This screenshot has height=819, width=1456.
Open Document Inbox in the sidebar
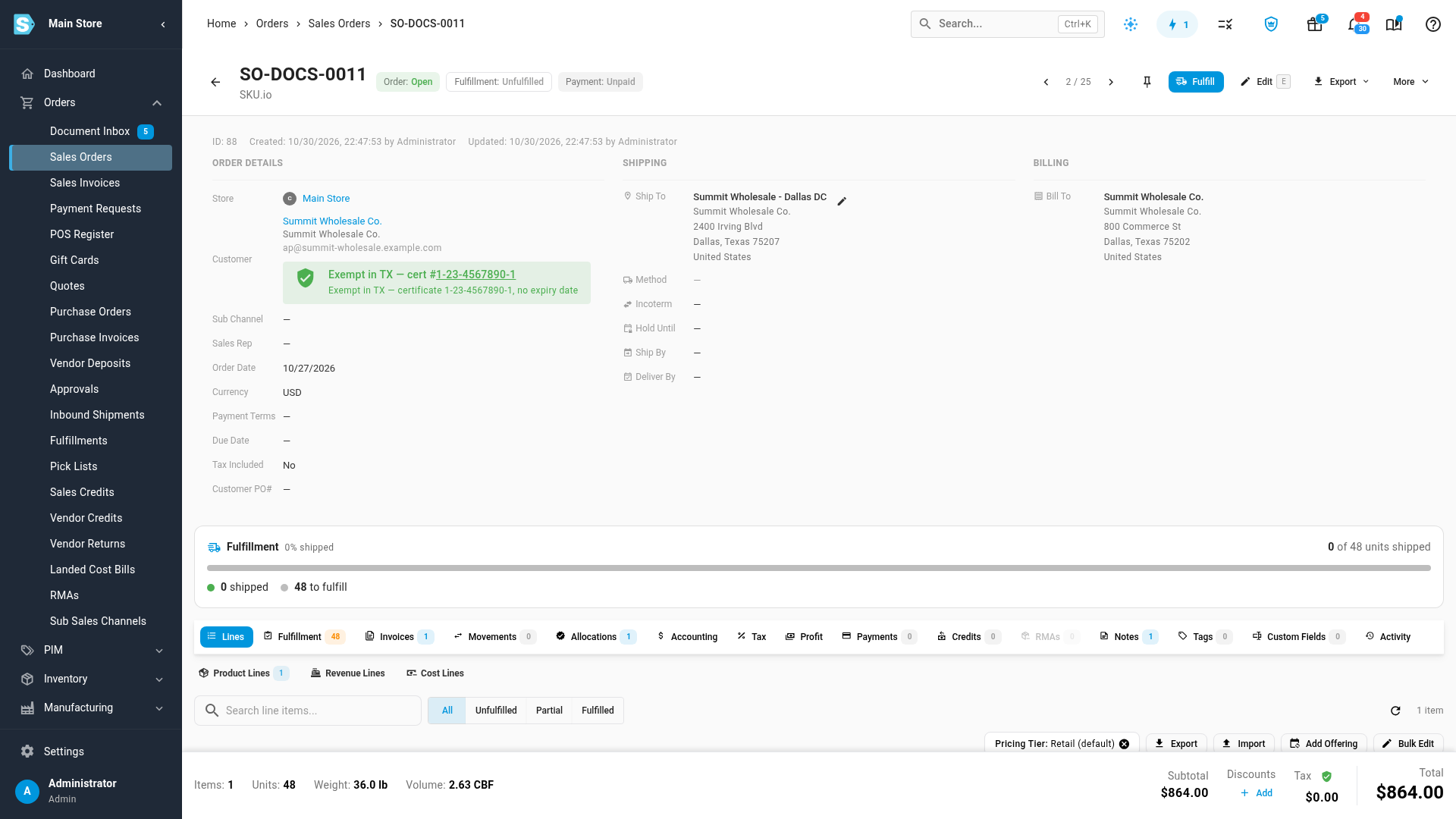(x=90, y=132)
